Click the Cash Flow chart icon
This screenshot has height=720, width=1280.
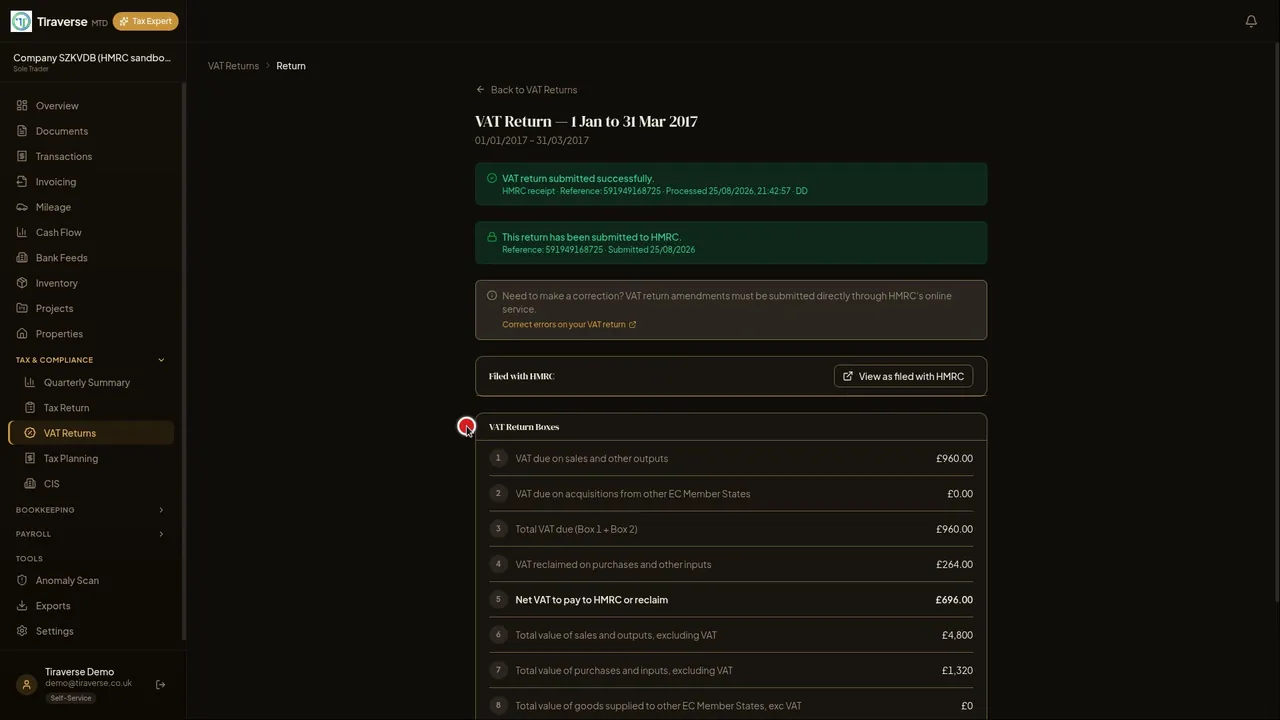pyautogui.click(x=22, y=232)
